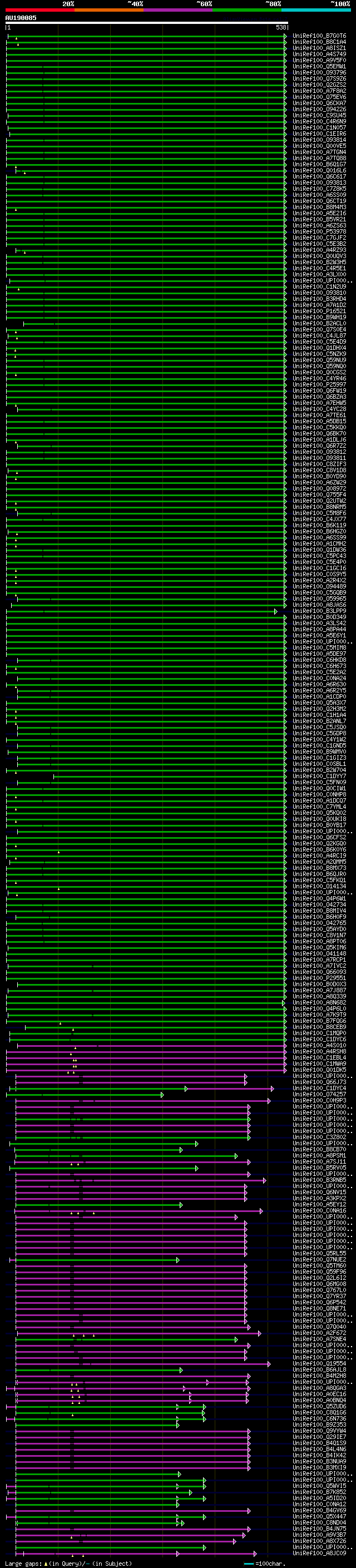This screenshot has width=356, height=1568.
Task: Select hit label UniRef100_A6R630
Action: (319, 684)
